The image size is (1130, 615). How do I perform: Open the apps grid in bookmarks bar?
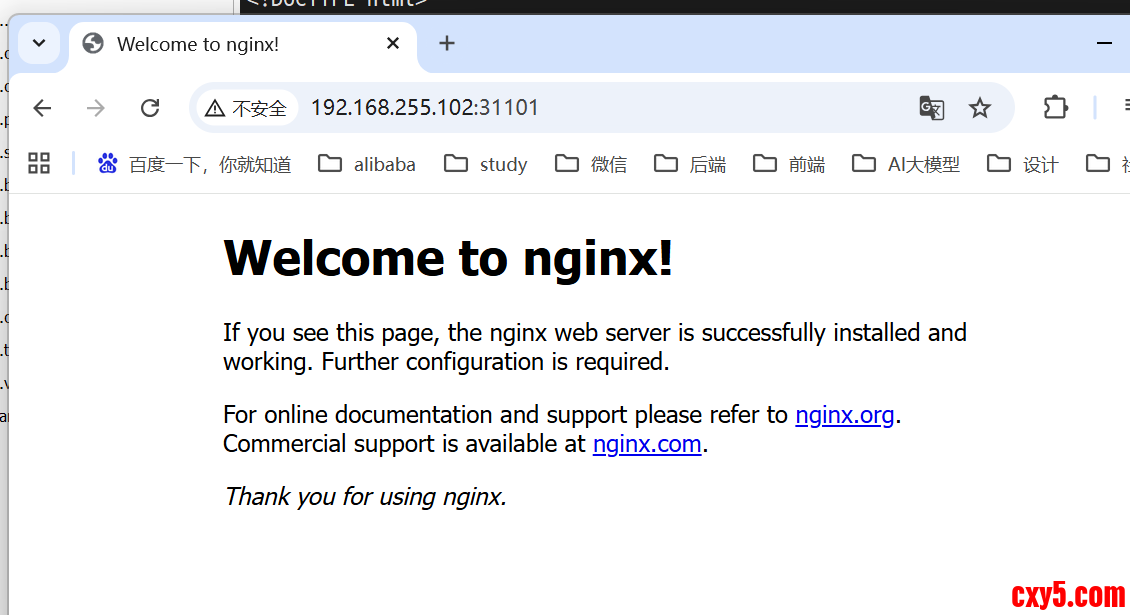(39, 164)
